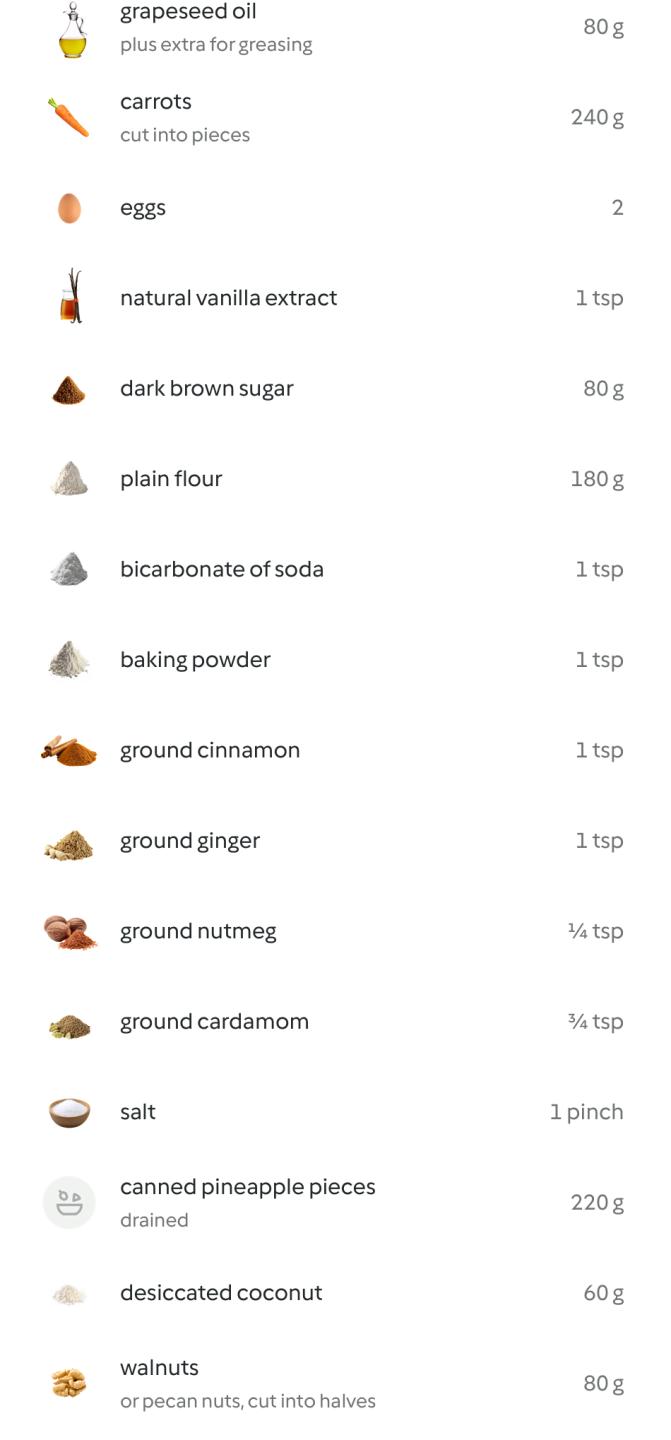The width and height of the screenshot is (671, 1440).
Task: Select the ¾ tsp cardamom quantity
Action: (x=595, y=1021)
